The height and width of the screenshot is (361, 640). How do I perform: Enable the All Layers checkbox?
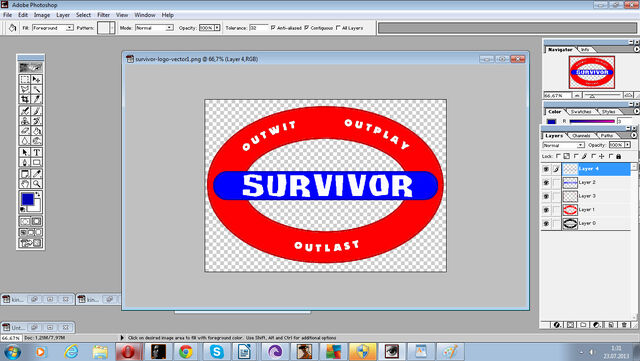pos(338,28)
